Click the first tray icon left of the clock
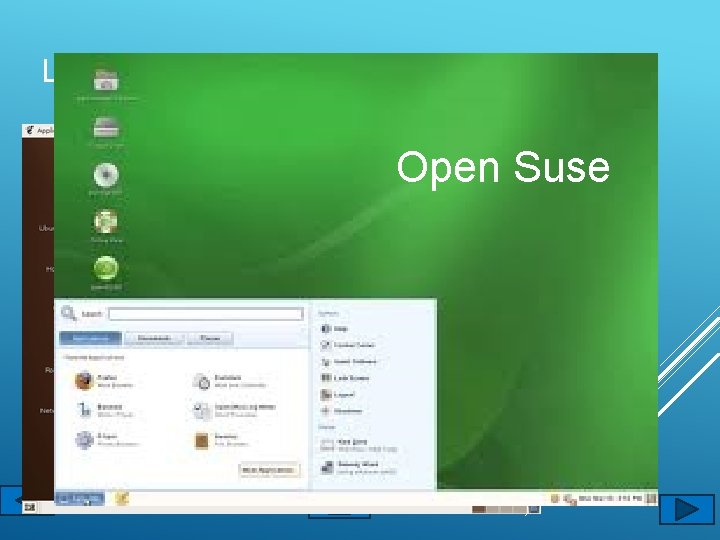Image resolution: width=720 pixels, height=540 pixels. (555, 499)
